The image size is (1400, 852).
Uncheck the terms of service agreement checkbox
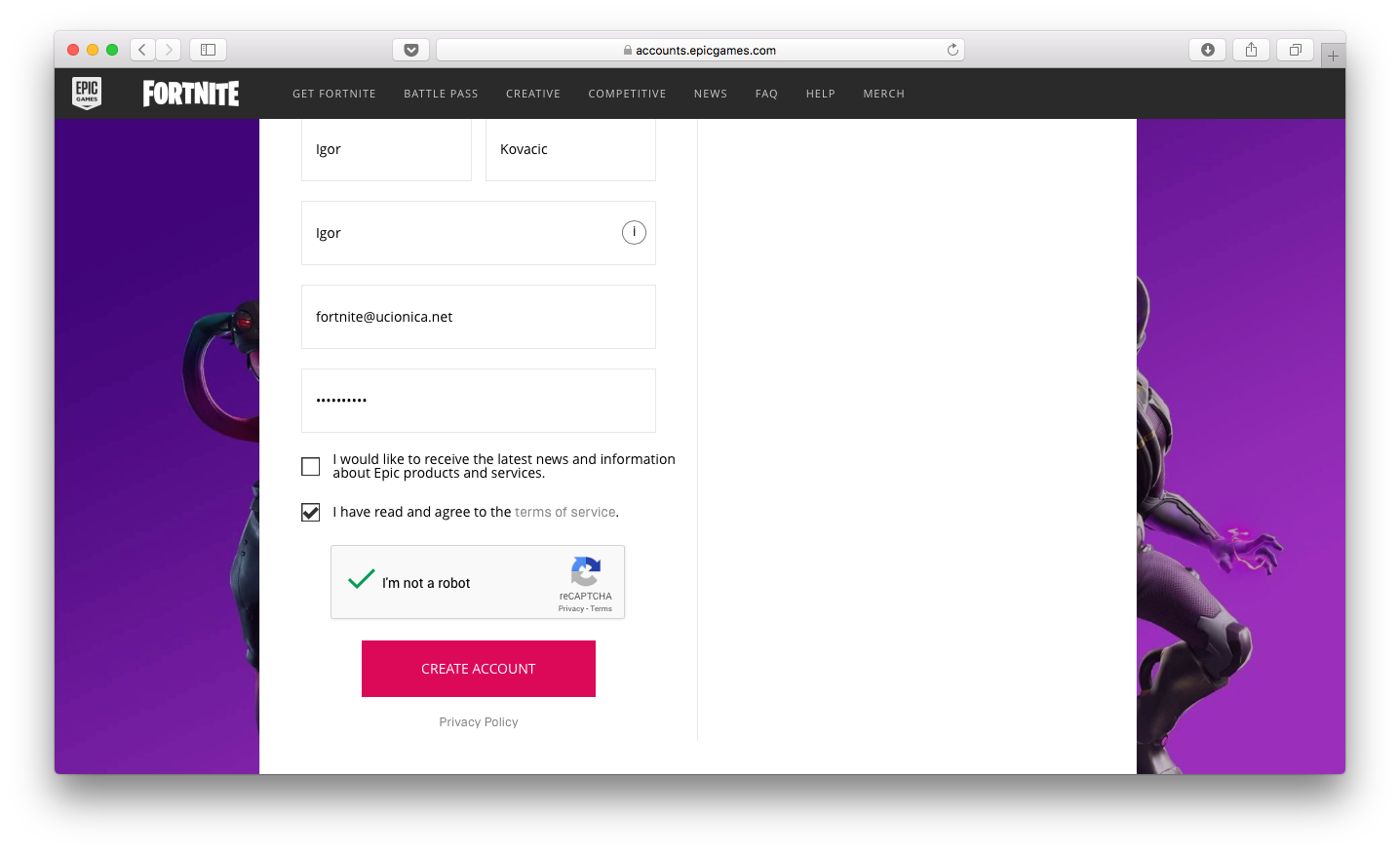pos(311,512)
